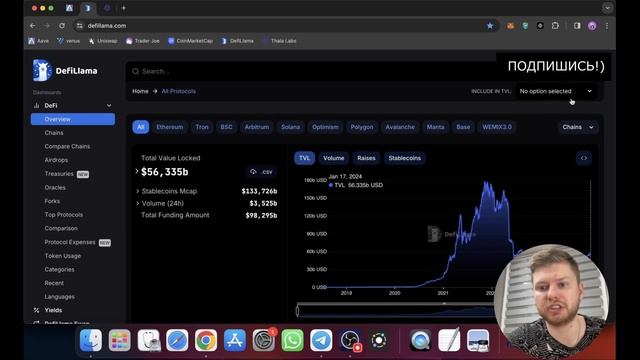Filter by BSC chain

click(227, 127)
